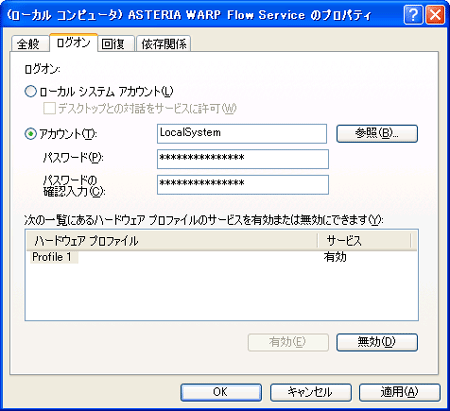Image resolution: width=450 pixels, height=411 pixels.
Task: Tick the デスクトップとの対話をサービスに許可 checkbox
Action: [x=49, y=108]
